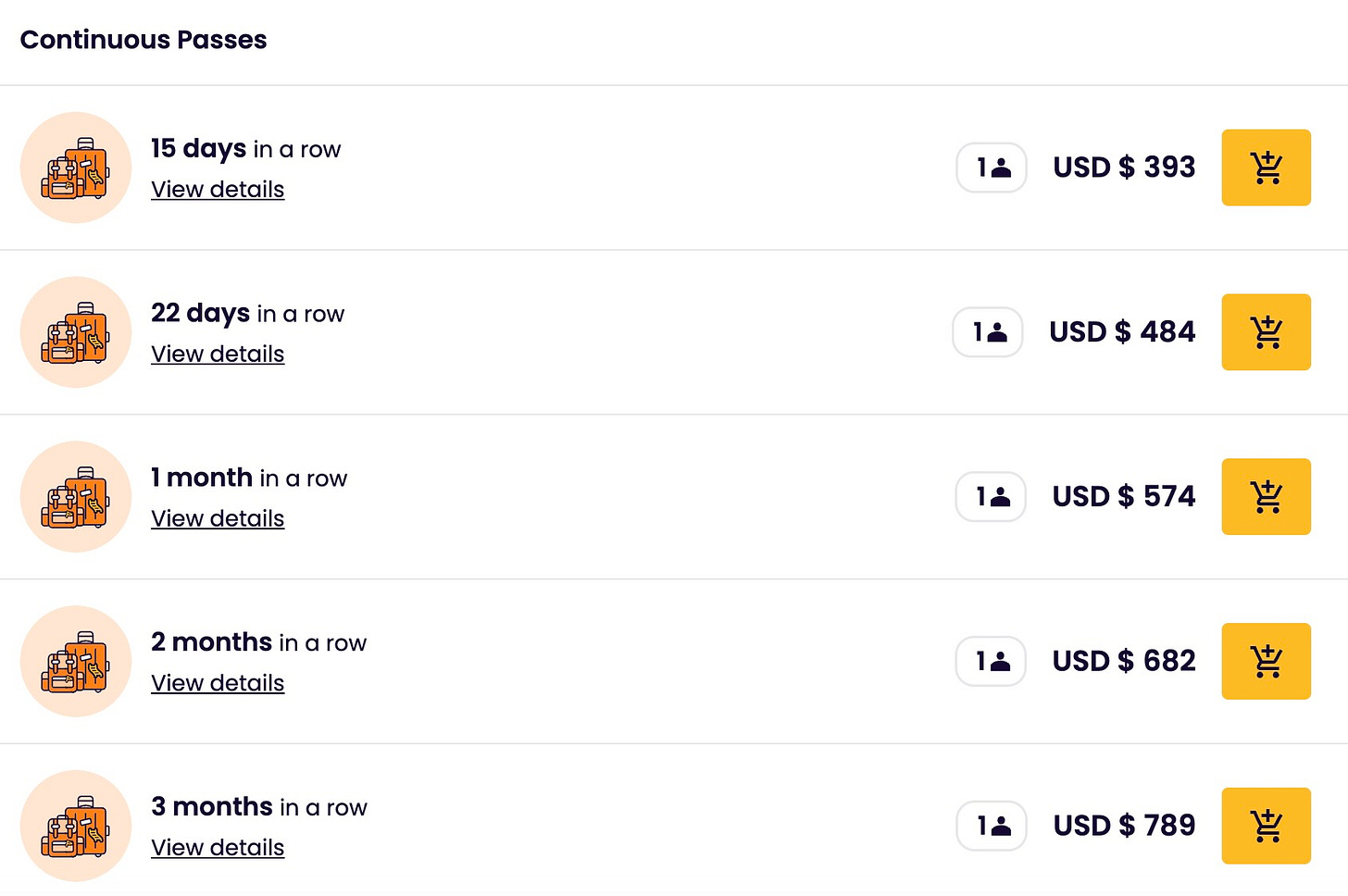Screen dimensions: 1348x896
Task: View details of the 2 months pass
Action: 218,683
